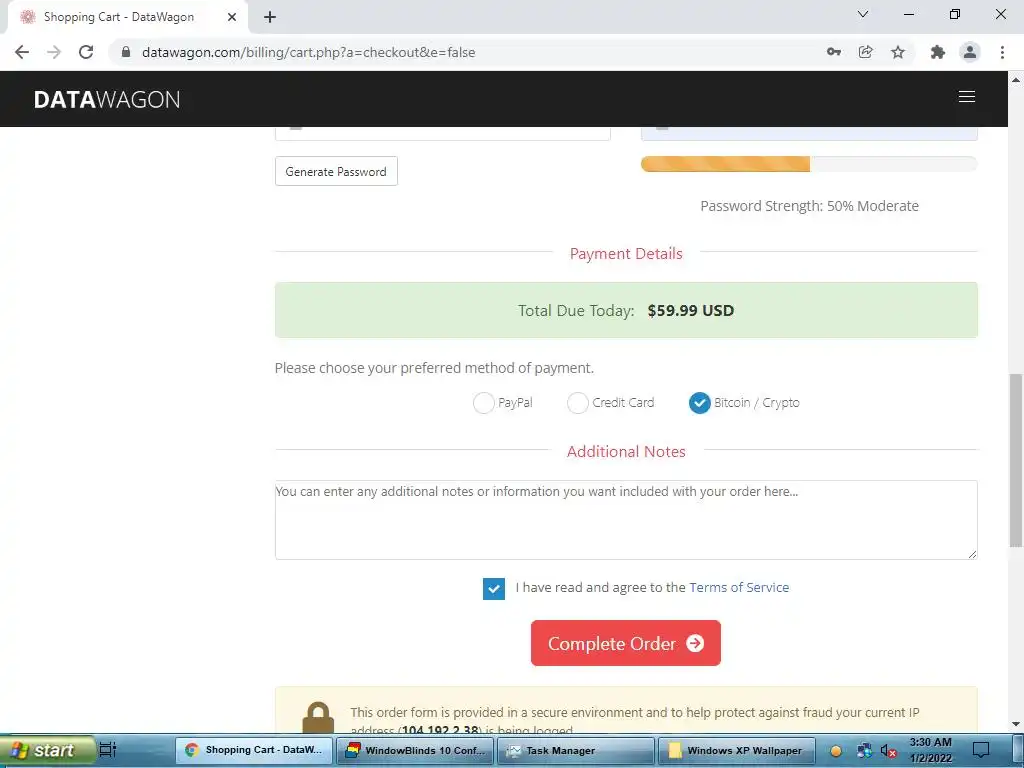The image size is (1024, 768).
Task: Click the padlock icon in secure notice
Action: click(318, 718)
